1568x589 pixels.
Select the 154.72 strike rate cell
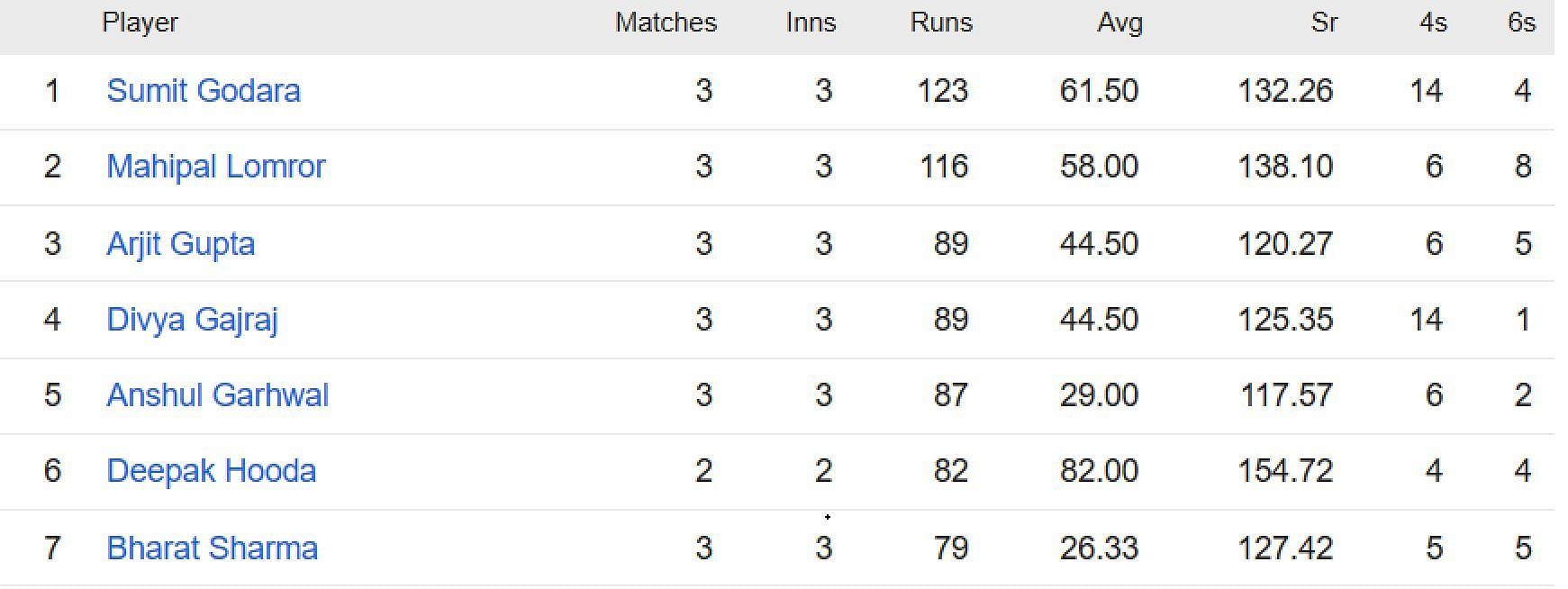[1285, 471]
